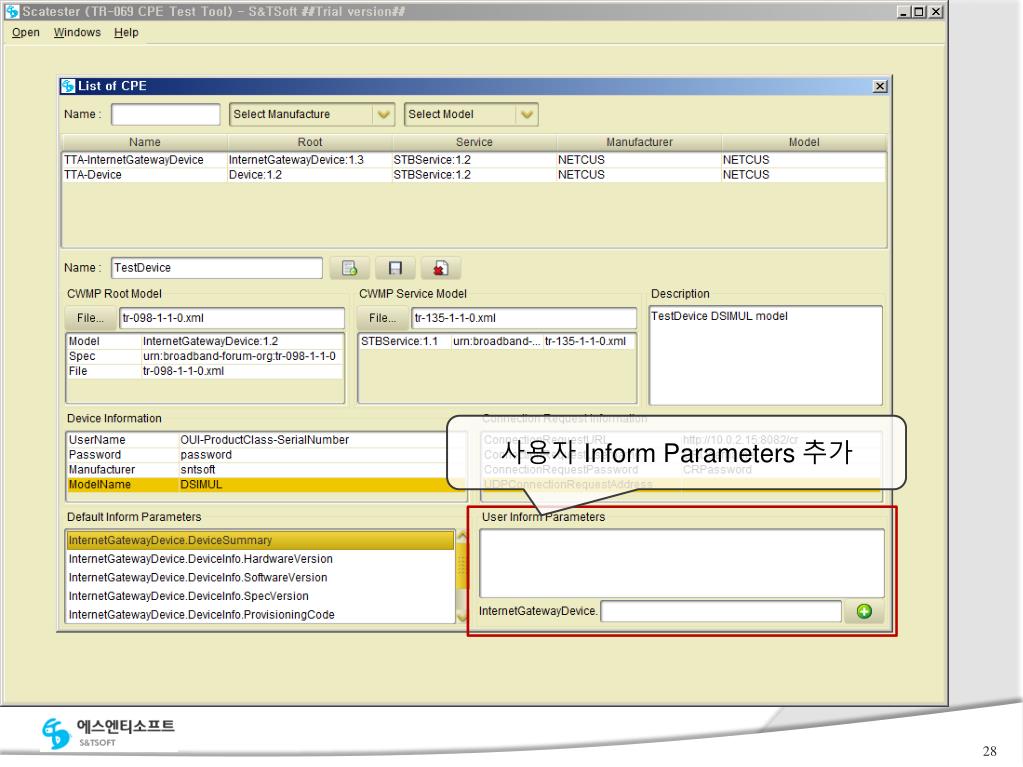Screen dimensions: 1023x767
Task: Click the save floppy disk icon
Action: (395, 268)
